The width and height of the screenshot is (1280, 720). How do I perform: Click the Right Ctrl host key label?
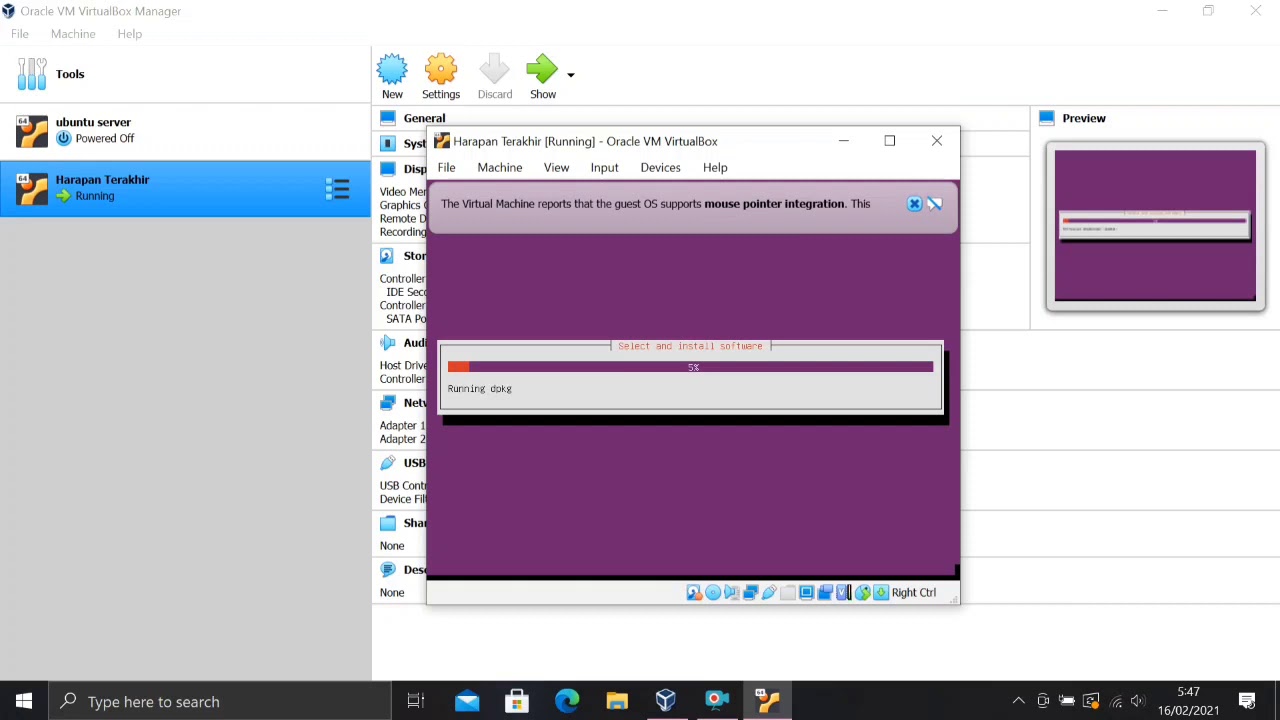point(914,593)
